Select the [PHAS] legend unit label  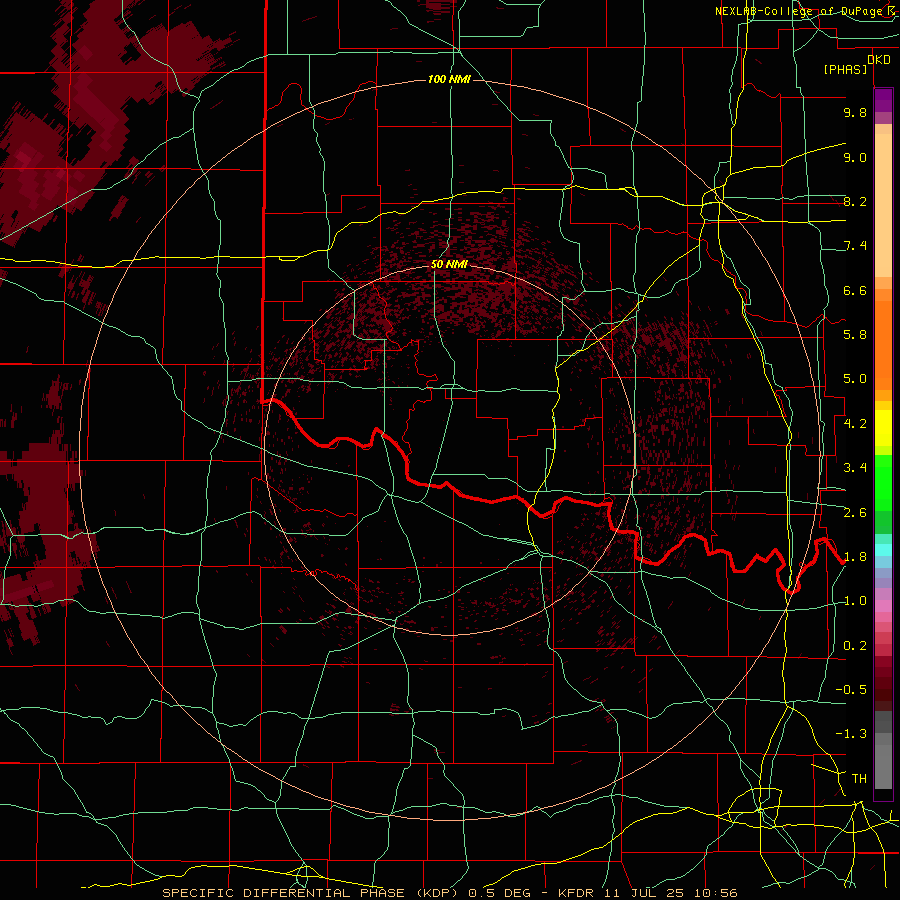[845, 70]
